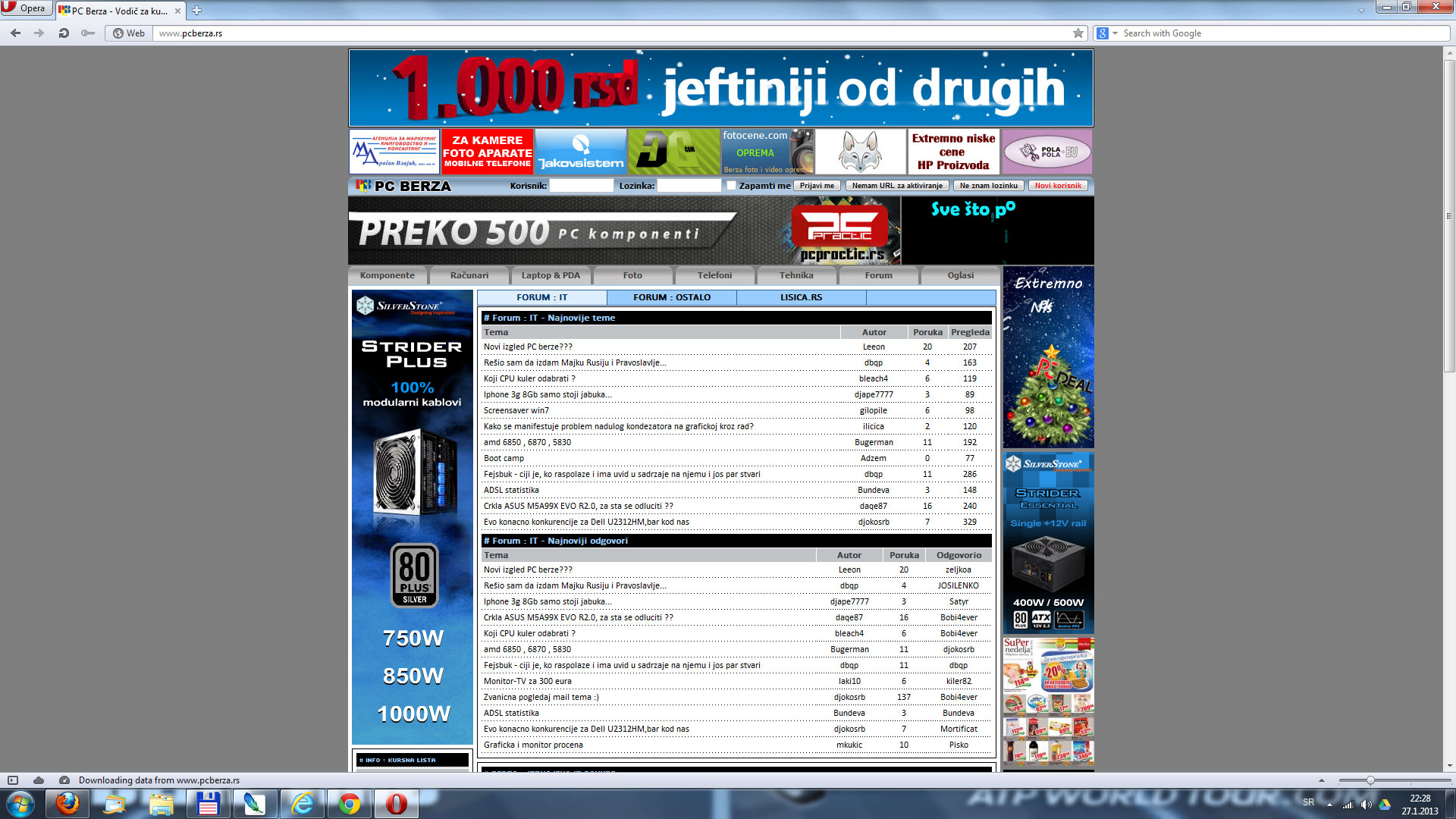Click the Ne znam lozinku button
Screen dimensions: 1456x819
tap(988, 186)
